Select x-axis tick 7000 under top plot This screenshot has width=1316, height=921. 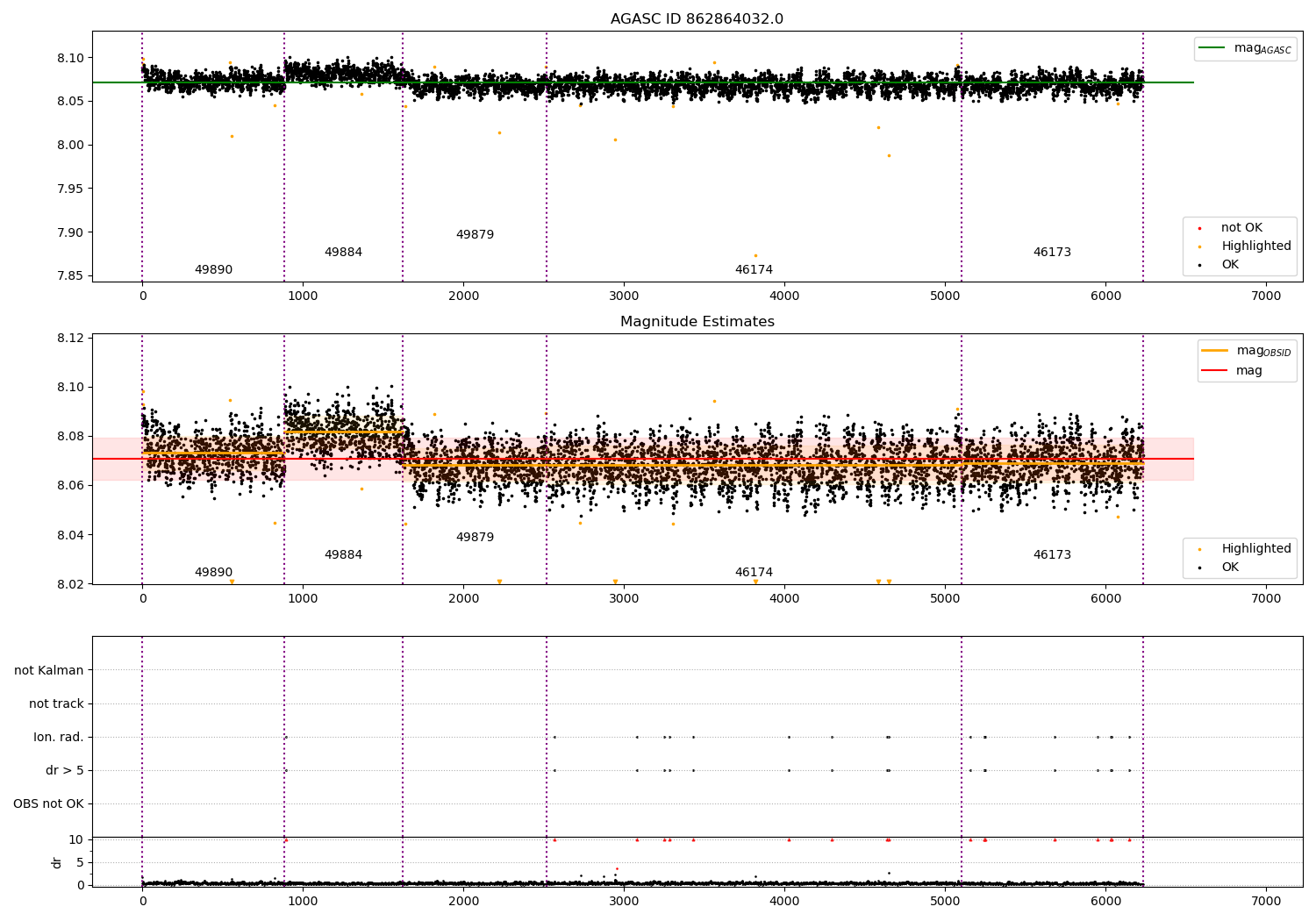point(1266,296)
